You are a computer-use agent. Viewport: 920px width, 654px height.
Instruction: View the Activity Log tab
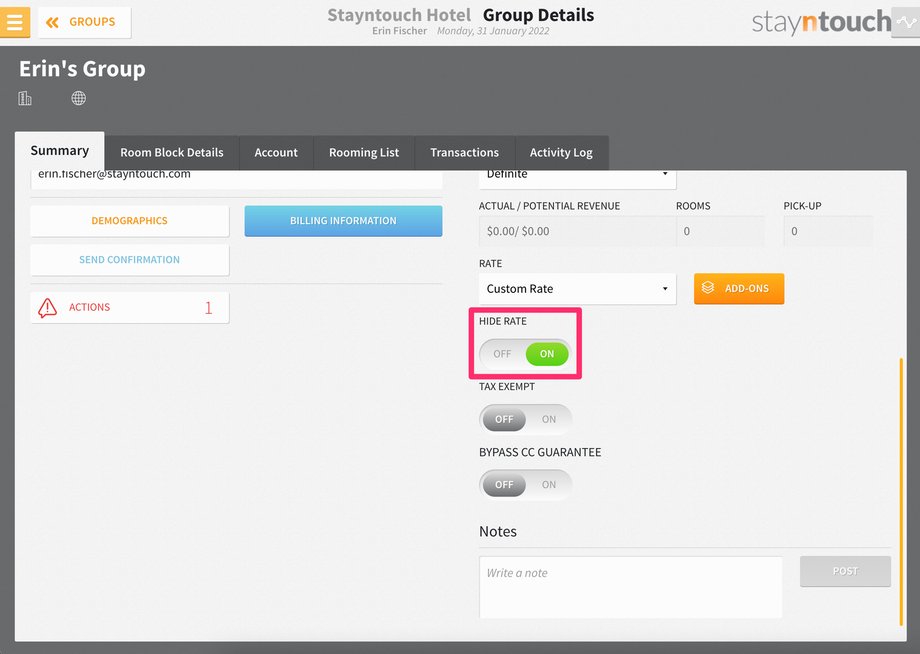point(561,153)
